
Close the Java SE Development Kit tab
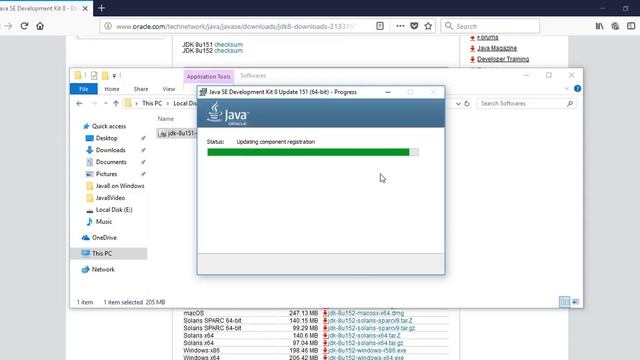click(x=85, y=8)
